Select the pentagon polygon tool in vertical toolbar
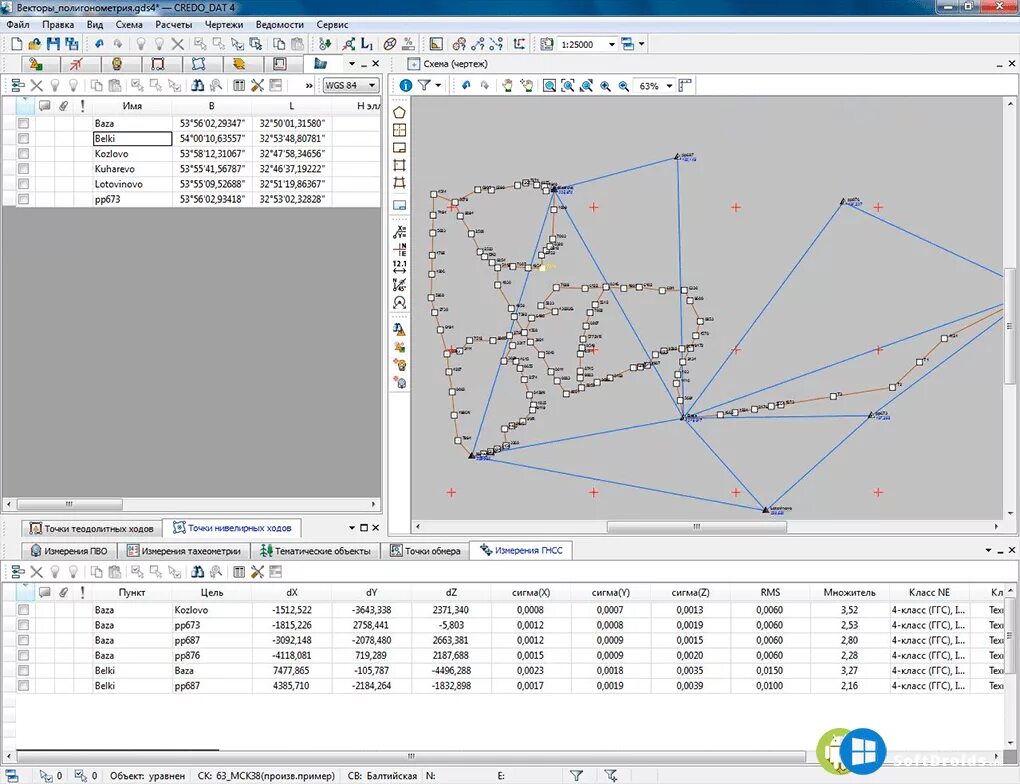Viewport: 1020px width, 784px height. [x=399, y=113]
